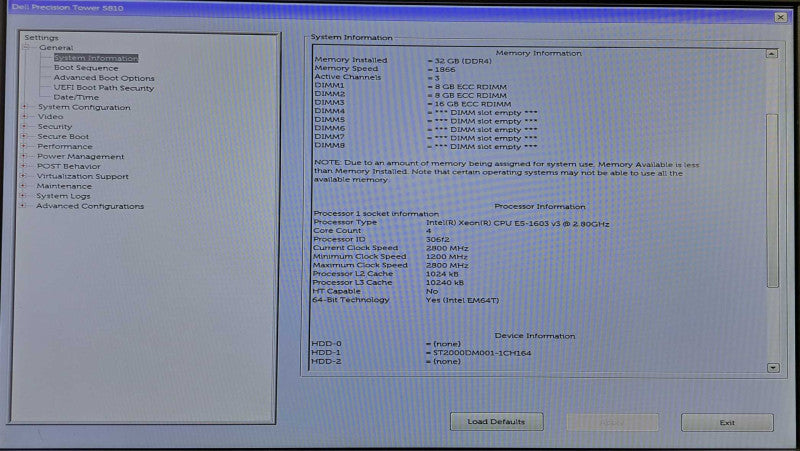Click the Processor Type Xeon E5-1603 value
800x451 pixels.
coord(518,223)
